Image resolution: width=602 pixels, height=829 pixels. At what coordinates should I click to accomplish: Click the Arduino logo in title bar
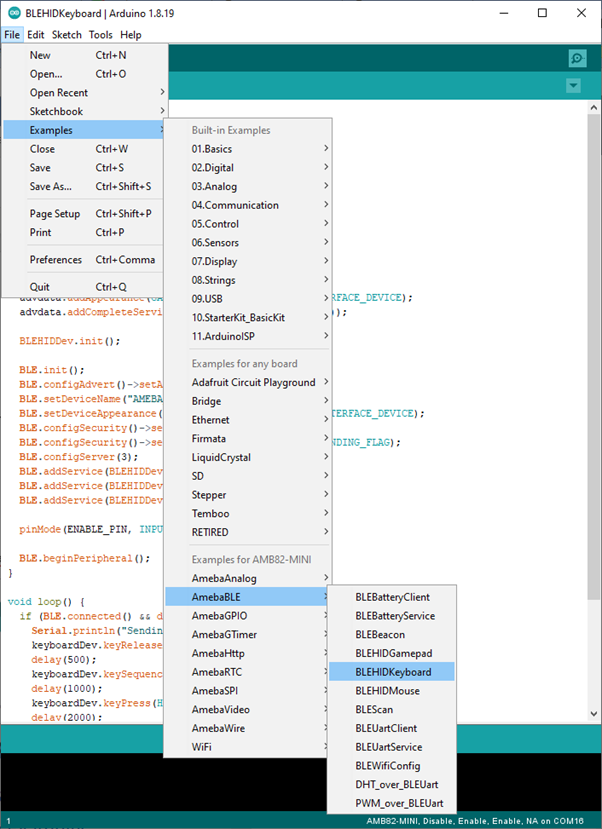[12, 13]
